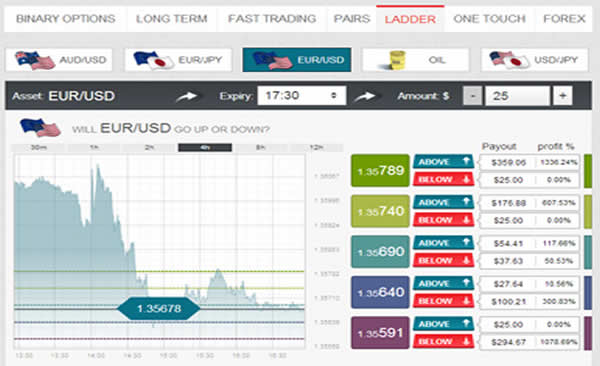Click BELOW for the 1.35640 level

(x=443, y=301)
